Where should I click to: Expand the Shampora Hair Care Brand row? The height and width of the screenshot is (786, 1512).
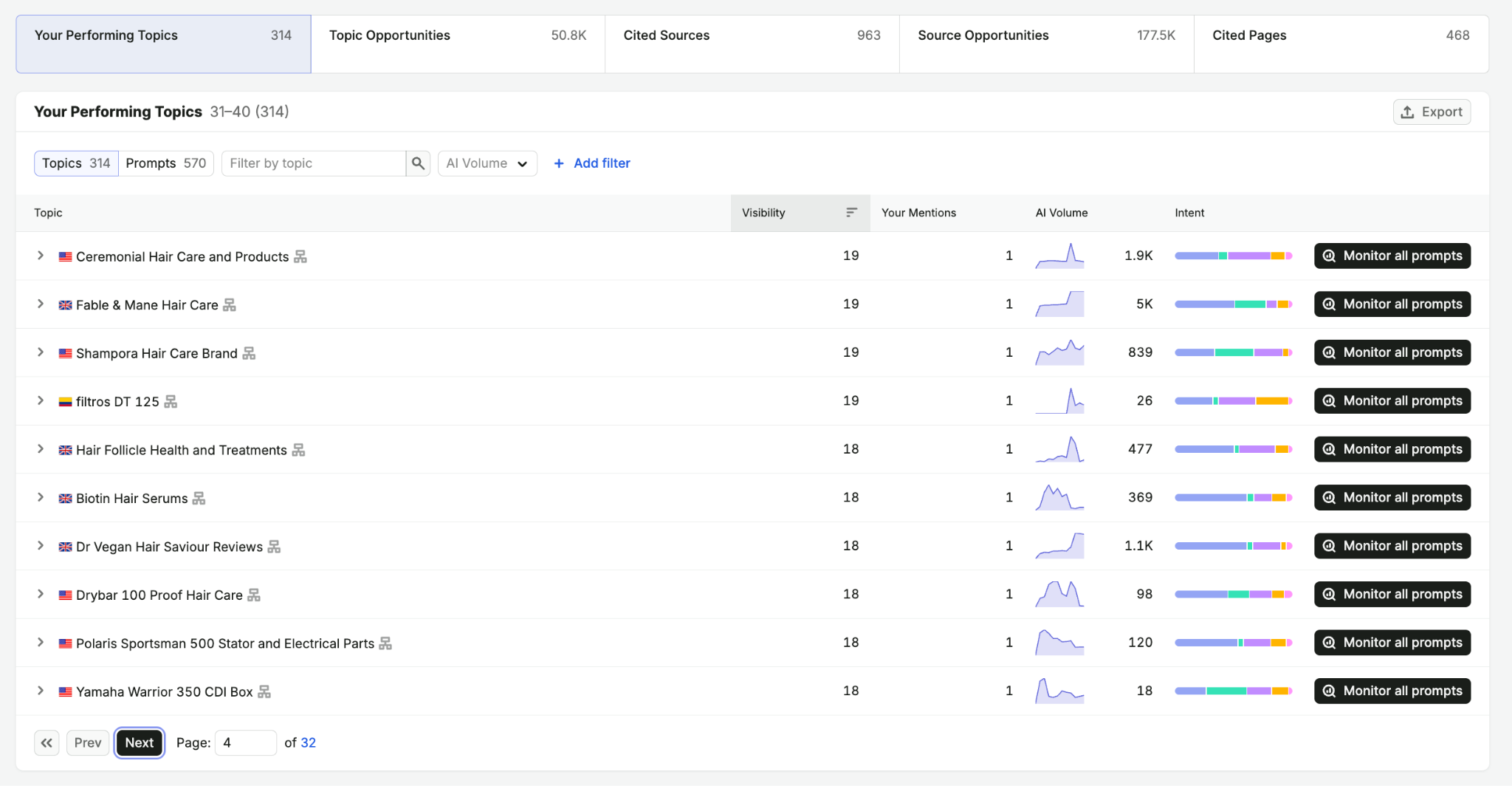click(41, 352)
